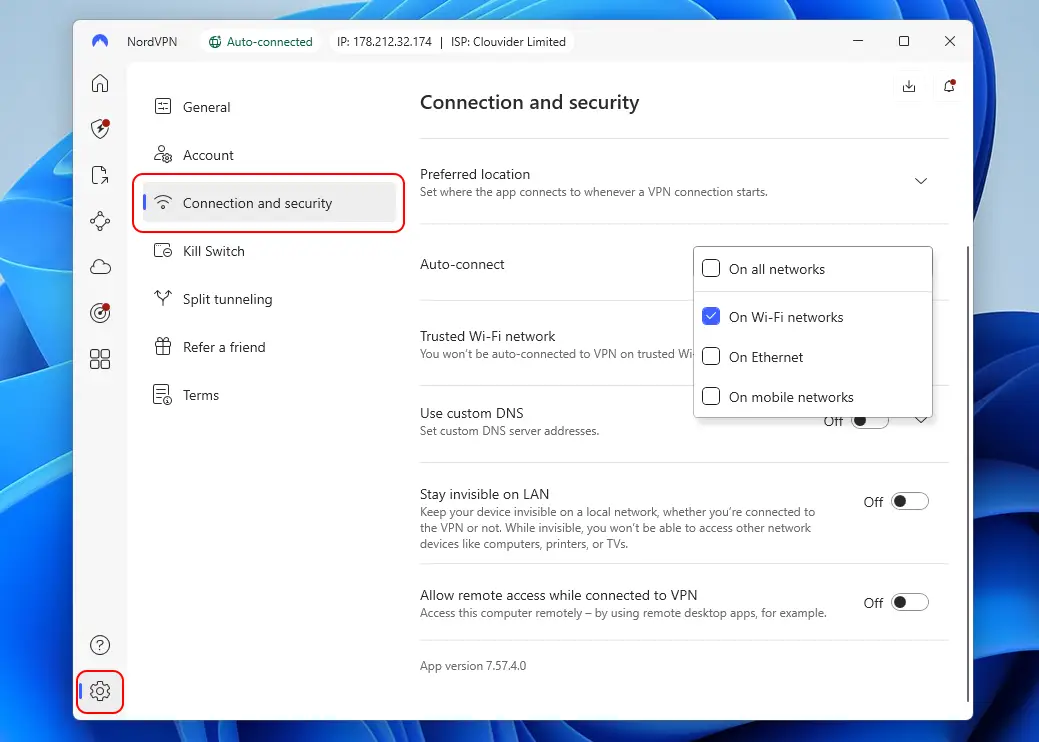The height and width of the screenshot is (742, 1039).
Task: Open the apps grid sidebar icon
Action: 100,359
